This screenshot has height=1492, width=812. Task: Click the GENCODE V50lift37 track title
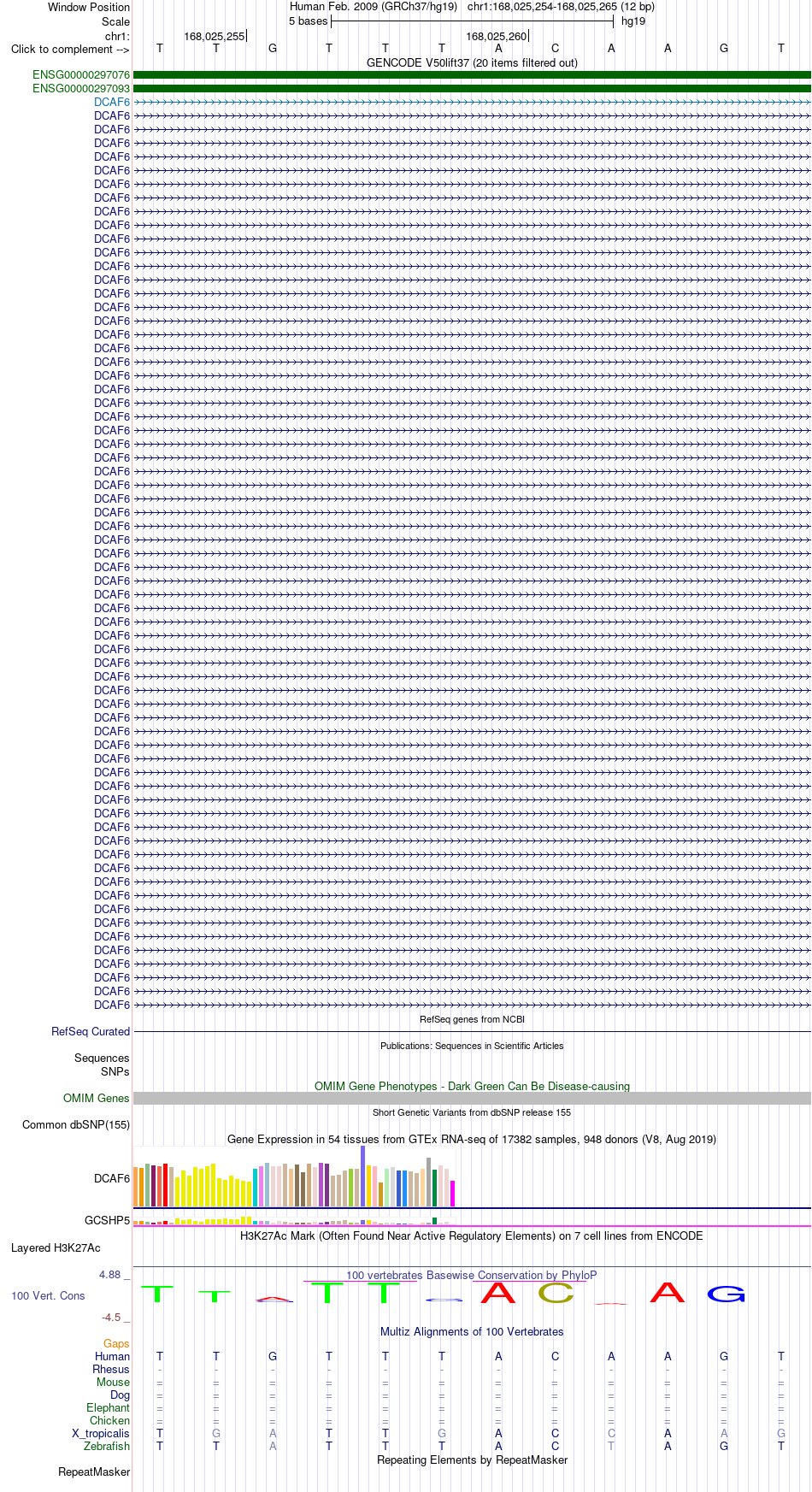472,63
